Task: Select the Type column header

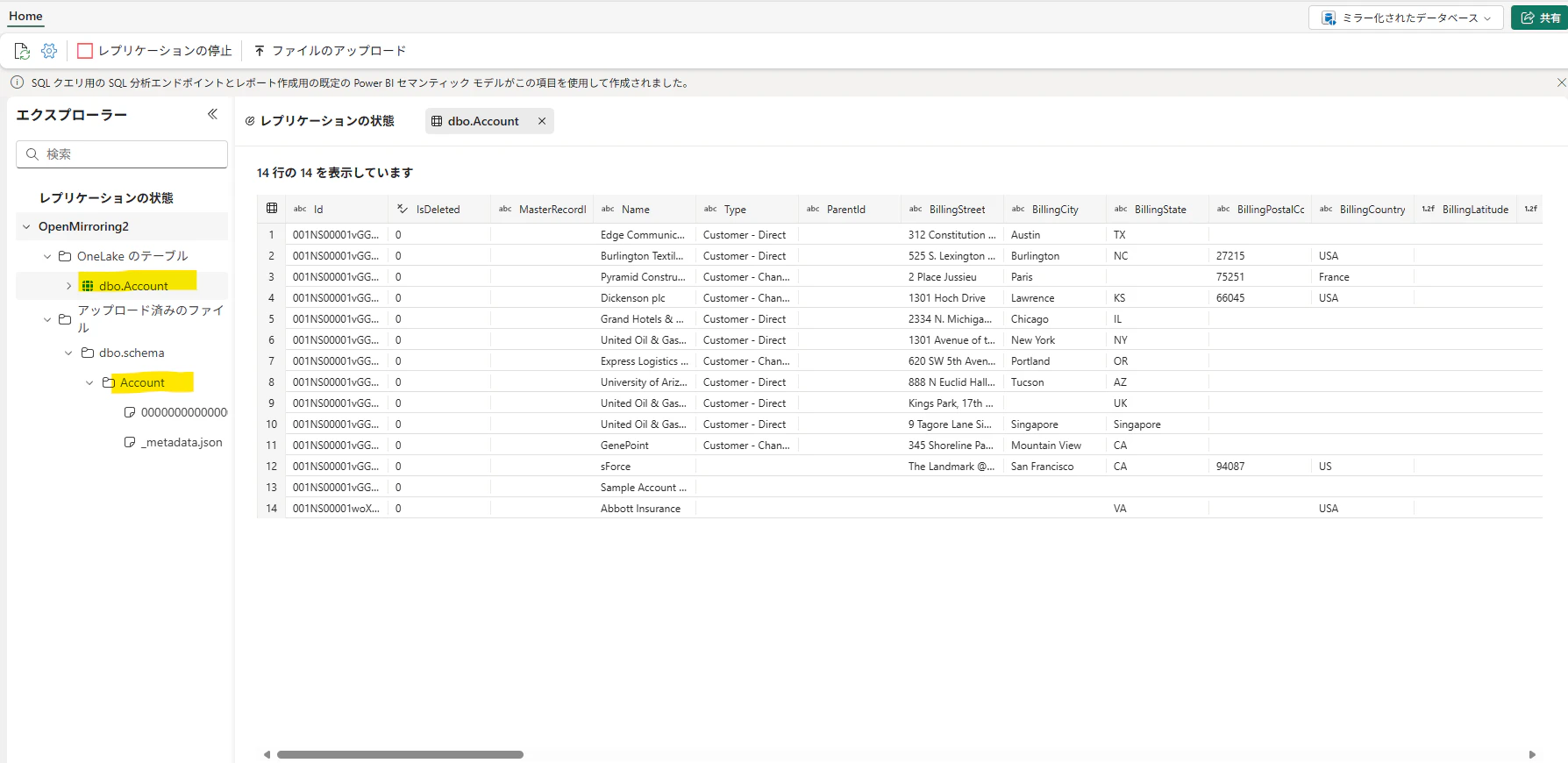Action: click(747, 210)
